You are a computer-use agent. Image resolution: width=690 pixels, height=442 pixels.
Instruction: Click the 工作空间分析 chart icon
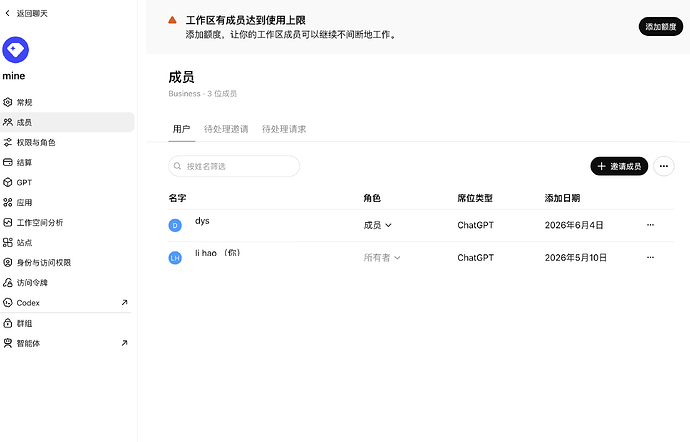(x=8, y=222)
